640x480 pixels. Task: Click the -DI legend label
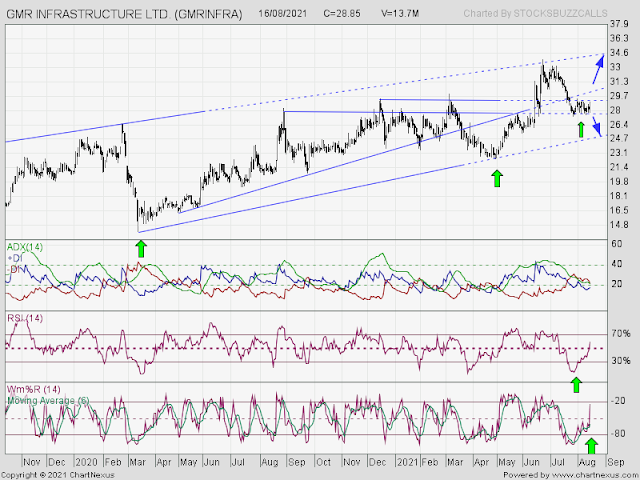pyautogui.click(x=15, y=269)
